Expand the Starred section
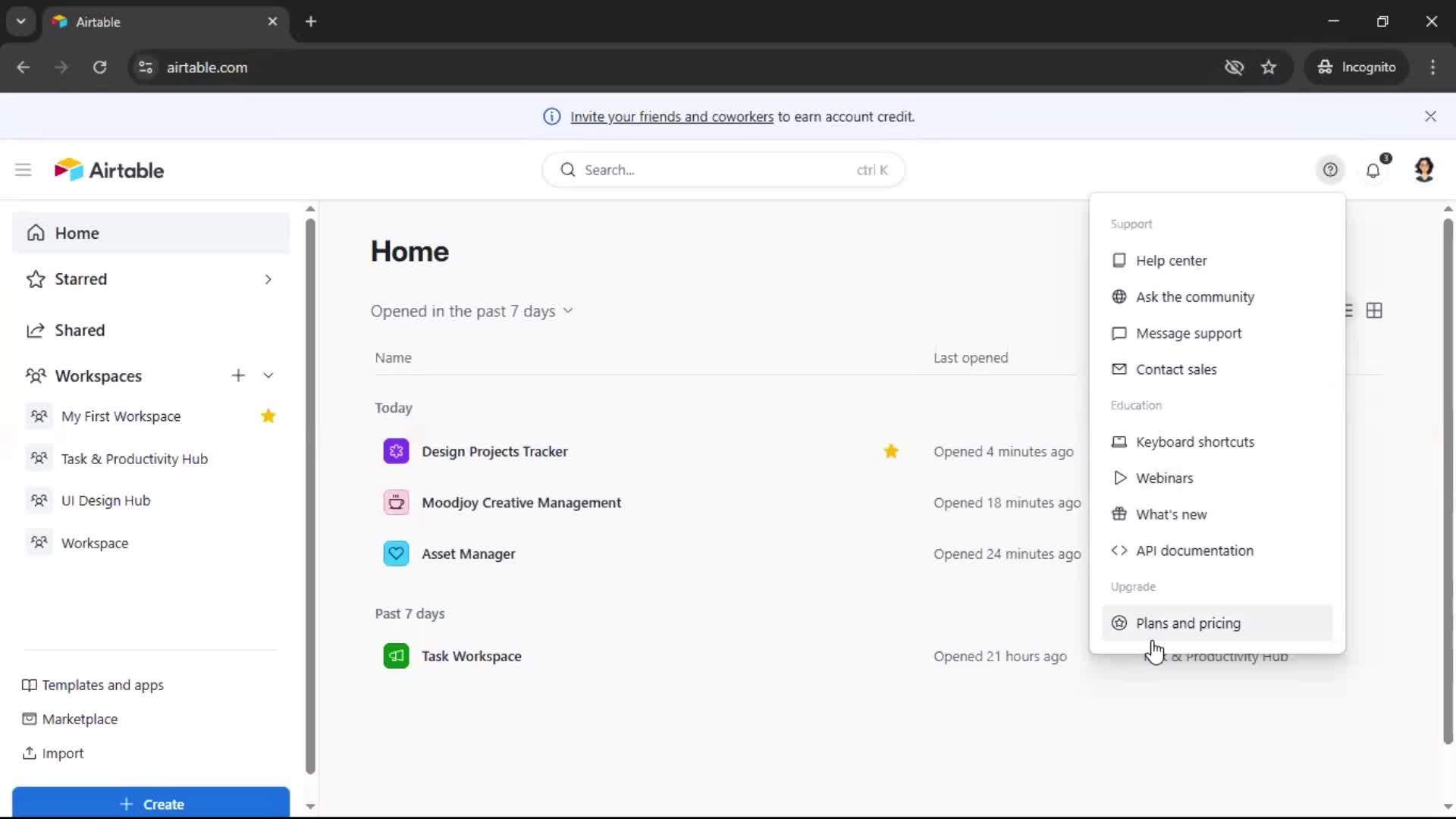1456x819 pixels. 268,279
